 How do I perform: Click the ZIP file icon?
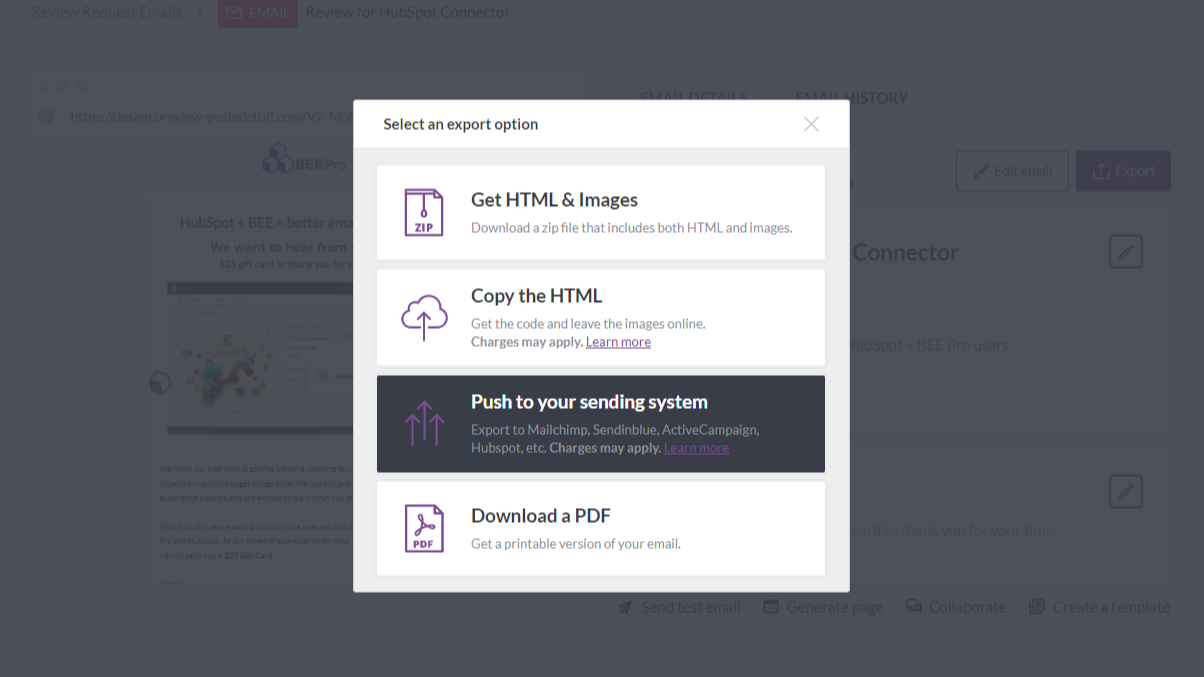pyautogui.click(x=424, y=212)
